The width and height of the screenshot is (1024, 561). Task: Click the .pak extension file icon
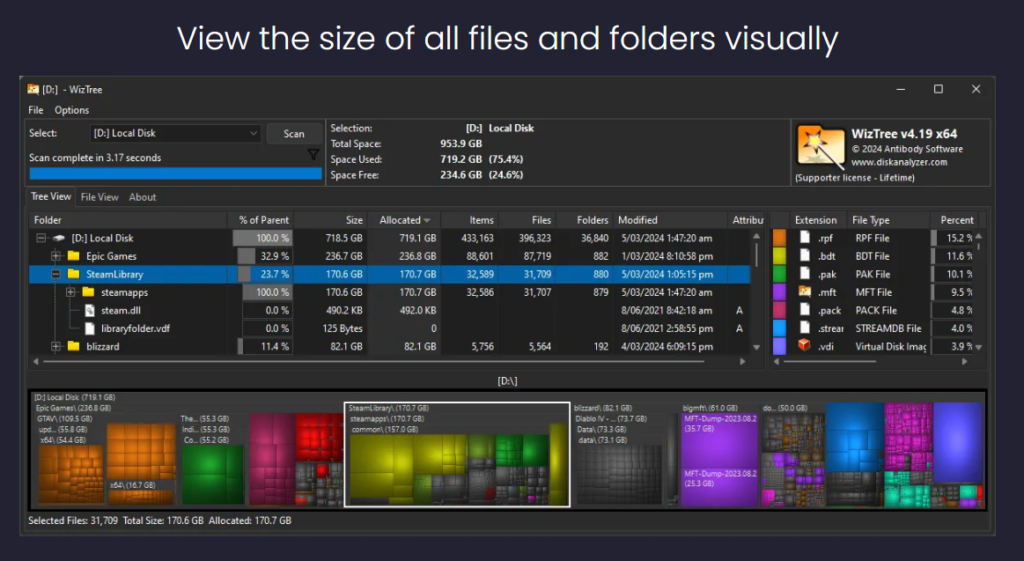[x=805, y=274]
